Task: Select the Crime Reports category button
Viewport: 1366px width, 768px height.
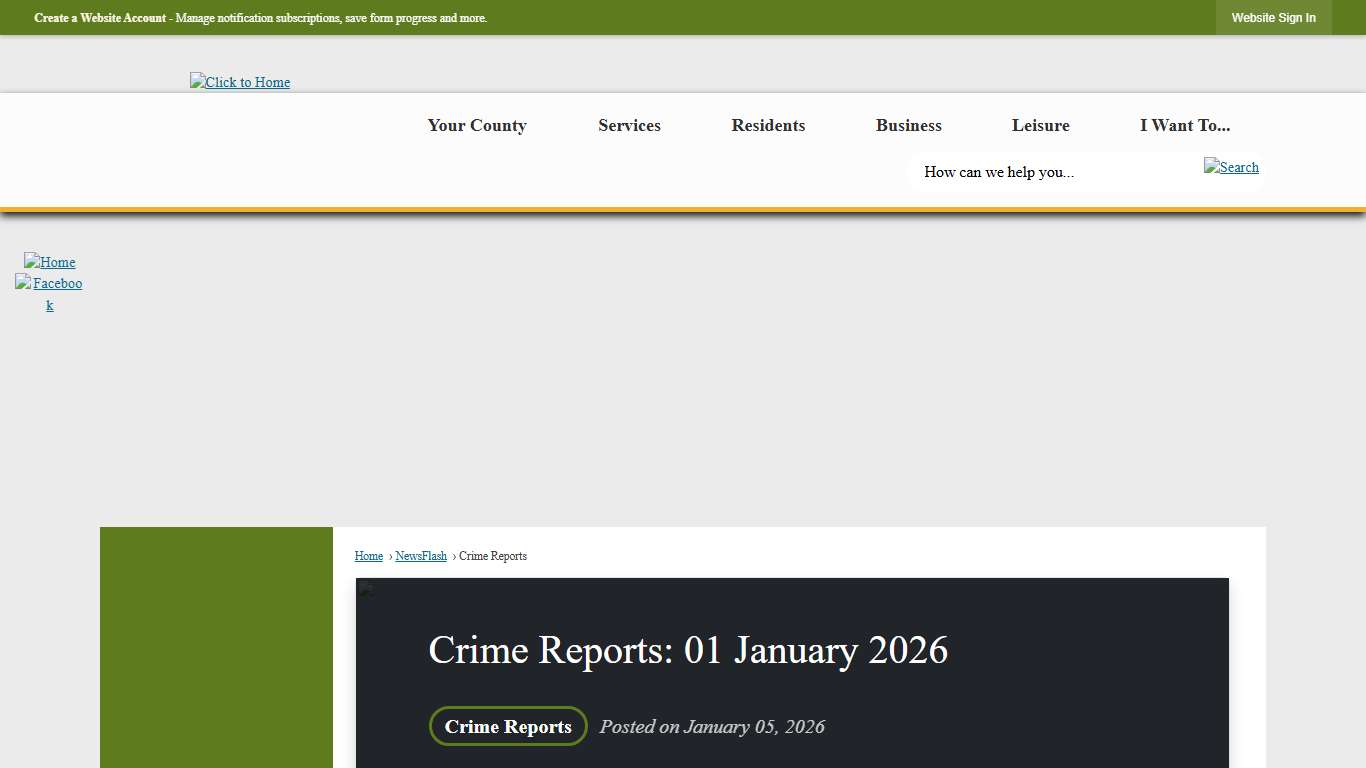Action: pos(507,726)
